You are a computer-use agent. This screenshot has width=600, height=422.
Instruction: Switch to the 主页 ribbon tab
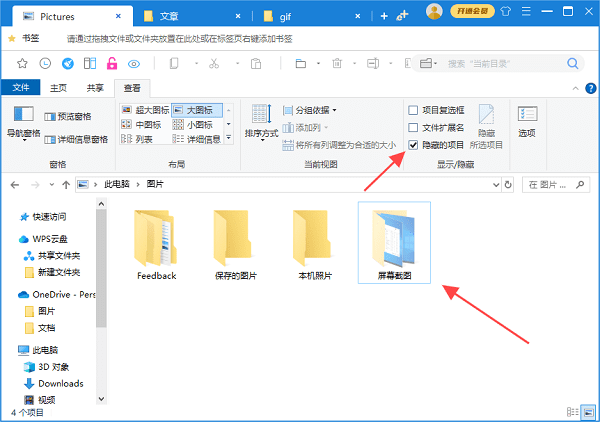click(59, 88)
